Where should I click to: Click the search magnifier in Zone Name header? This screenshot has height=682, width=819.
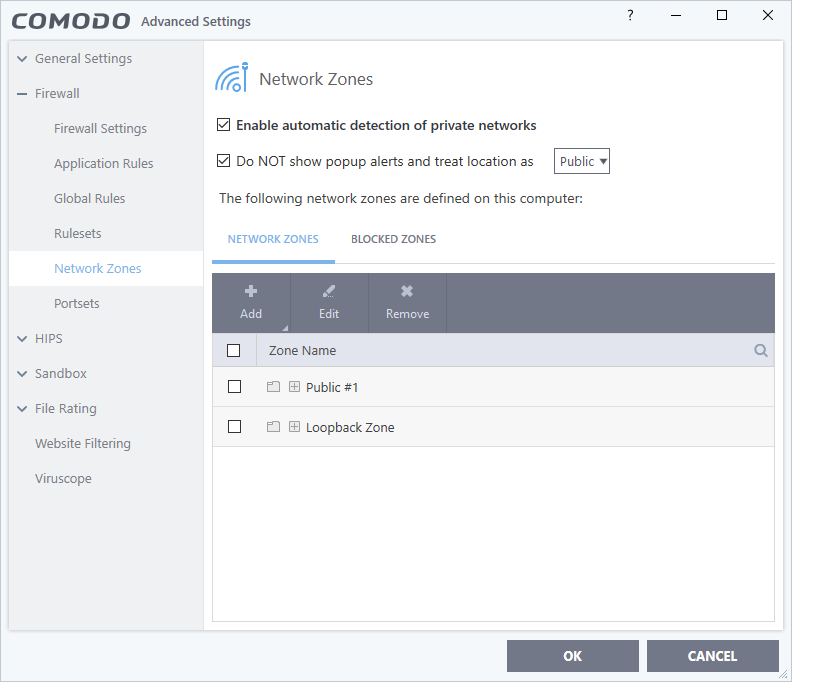click(x=761, y=351)
